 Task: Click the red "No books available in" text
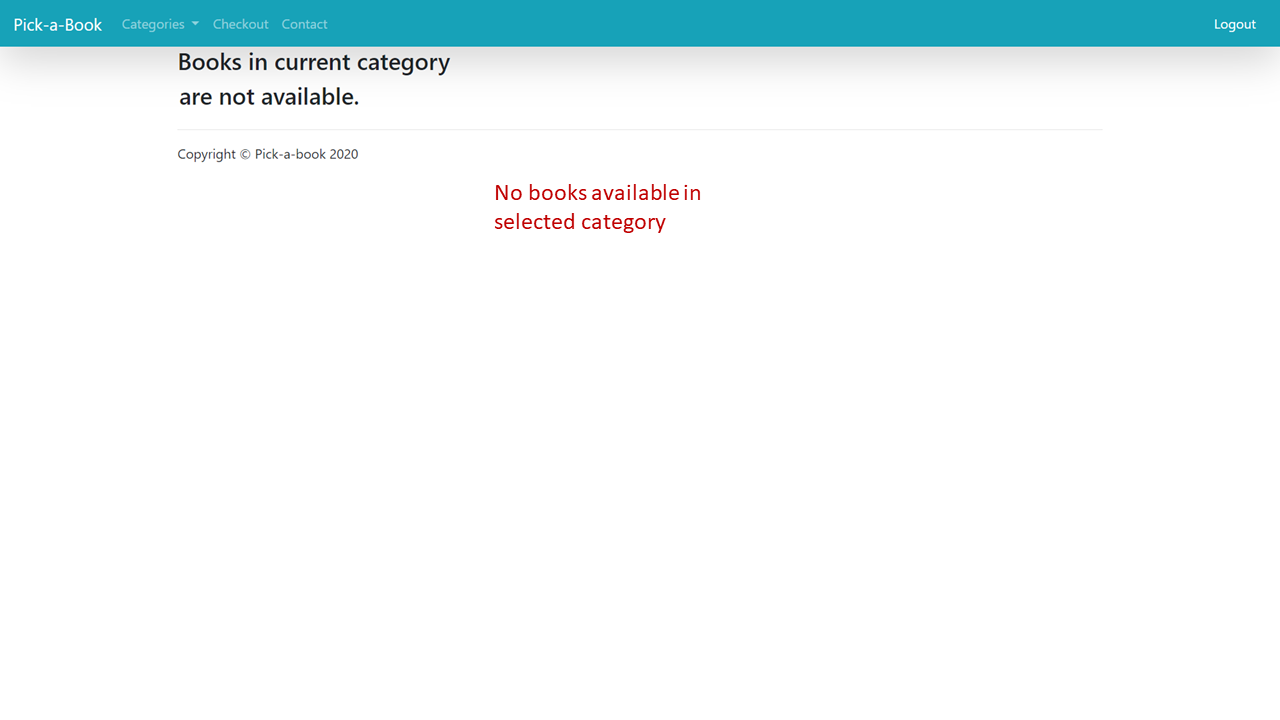(x=598, y=192)
